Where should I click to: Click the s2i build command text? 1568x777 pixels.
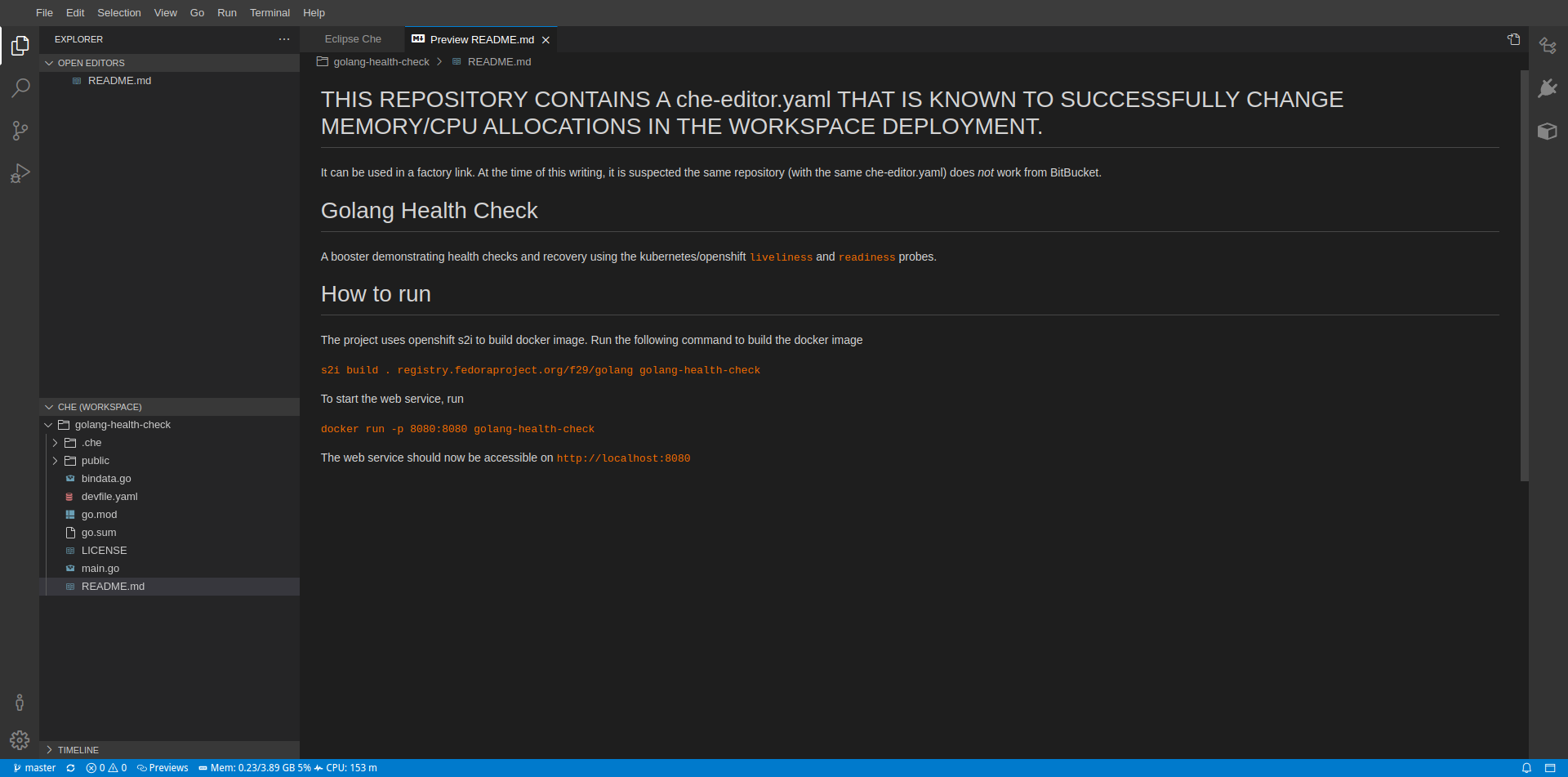click(541, 370)
